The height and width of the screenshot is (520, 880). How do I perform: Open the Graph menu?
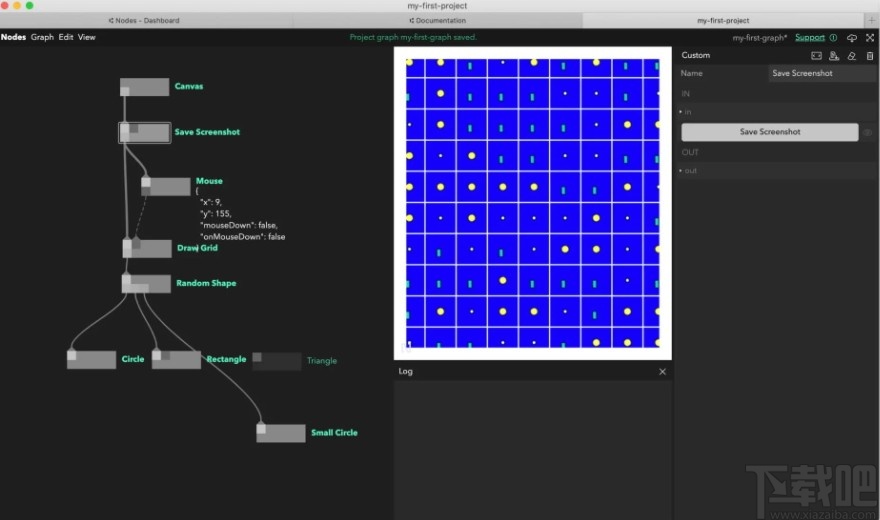pyautogui.click(x=42, y=37)
